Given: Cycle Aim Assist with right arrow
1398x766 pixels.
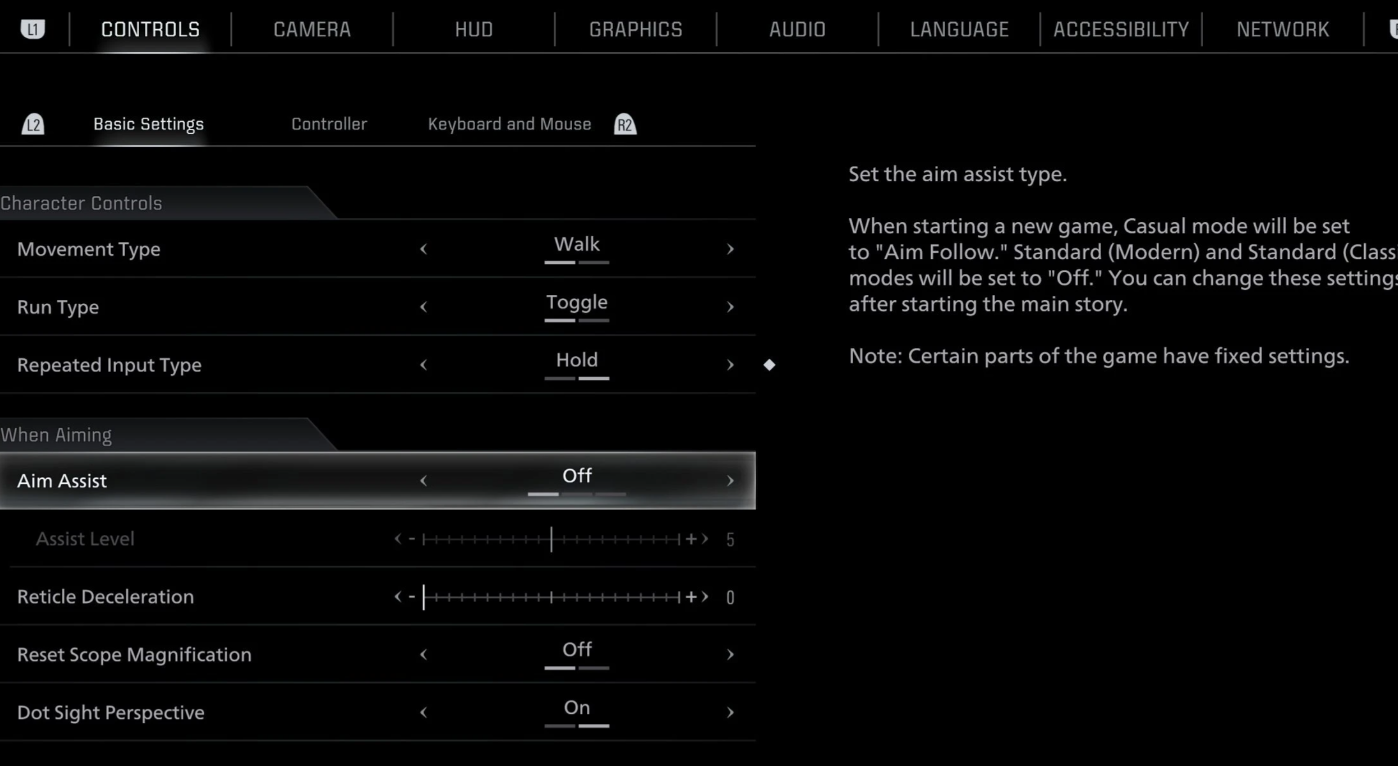Looking at the screenshot, I should 730,481.
